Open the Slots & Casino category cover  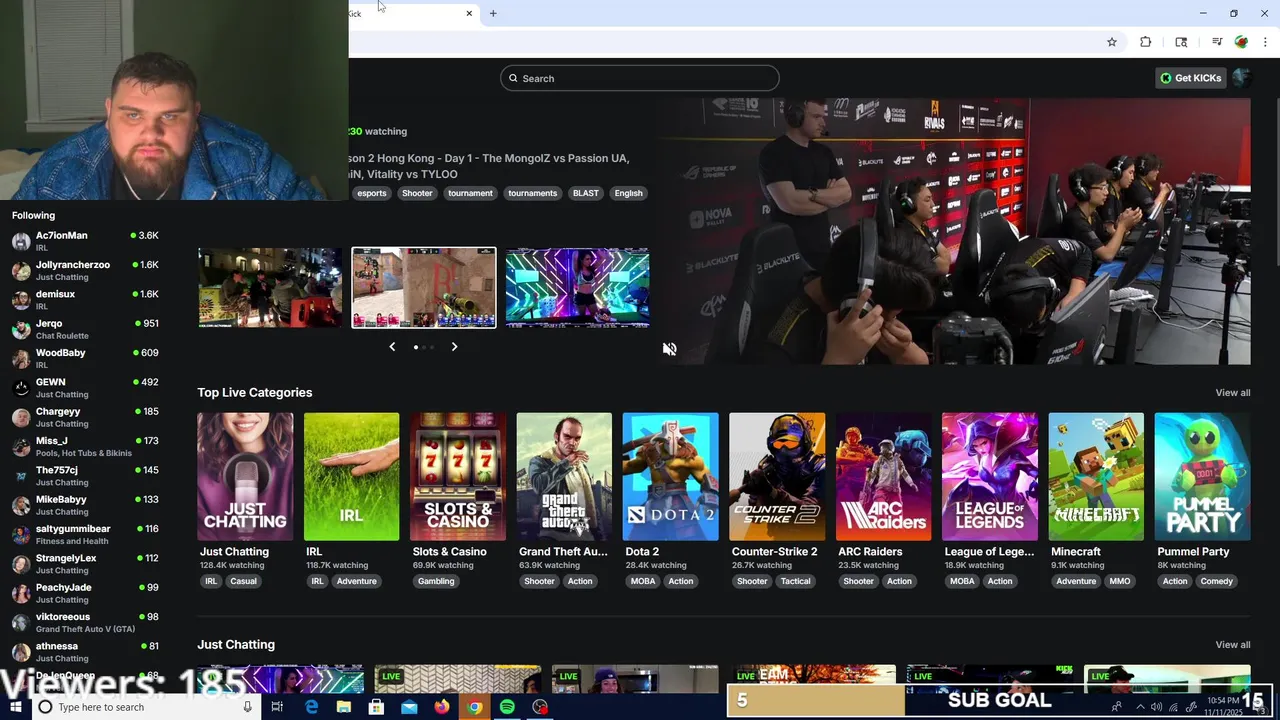458,477
